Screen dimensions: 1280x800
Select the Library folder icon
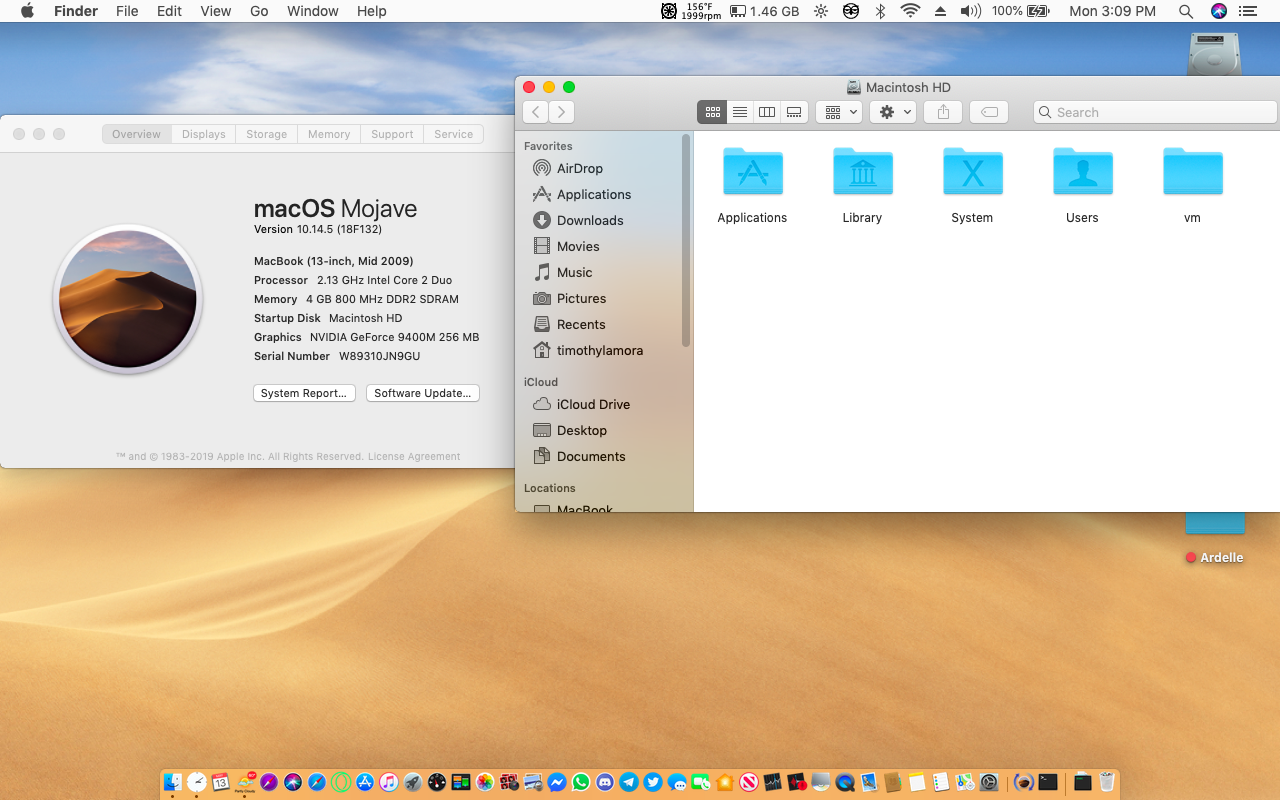click(862, 172)
